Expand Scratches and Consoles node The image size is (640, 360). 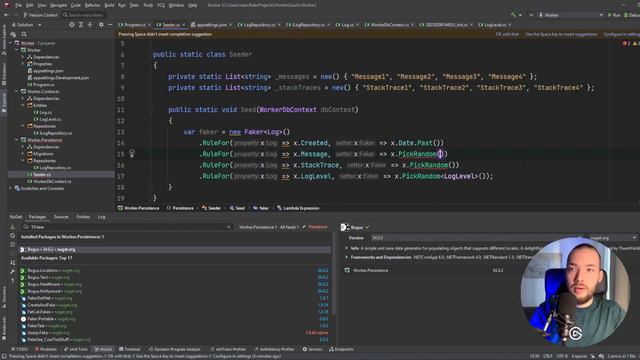(11, 189)
